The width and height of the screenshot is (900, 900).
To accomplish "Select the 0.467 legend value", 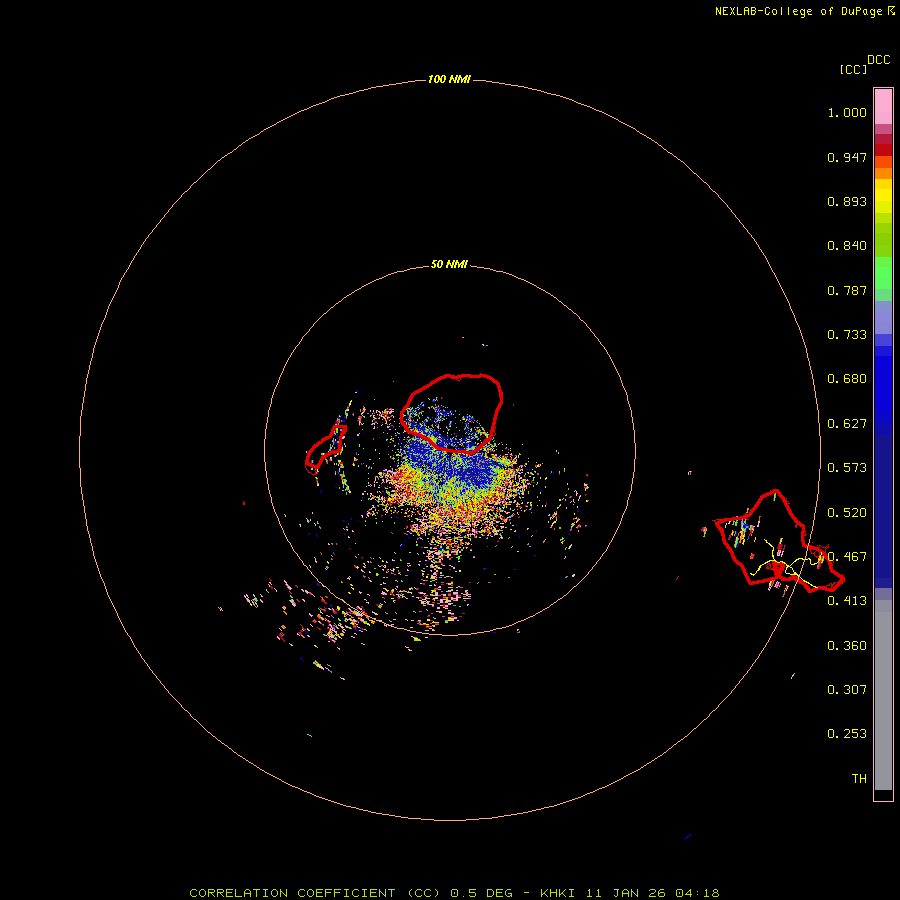I will click(847, 557).
